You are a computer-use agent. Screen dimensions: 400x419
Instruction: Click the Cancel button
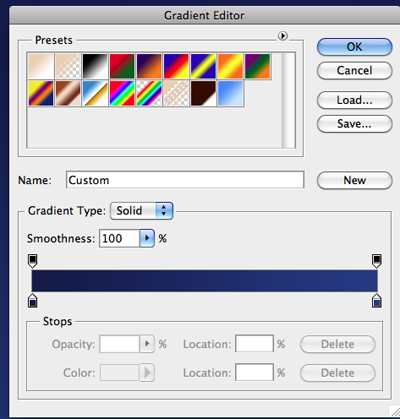tap(355, 70)
